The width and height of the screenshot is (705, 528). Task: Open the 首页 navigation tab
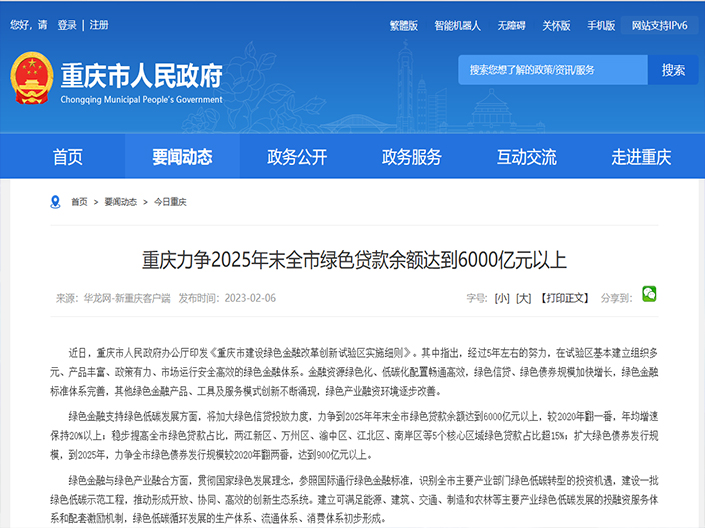pos(68,157)
